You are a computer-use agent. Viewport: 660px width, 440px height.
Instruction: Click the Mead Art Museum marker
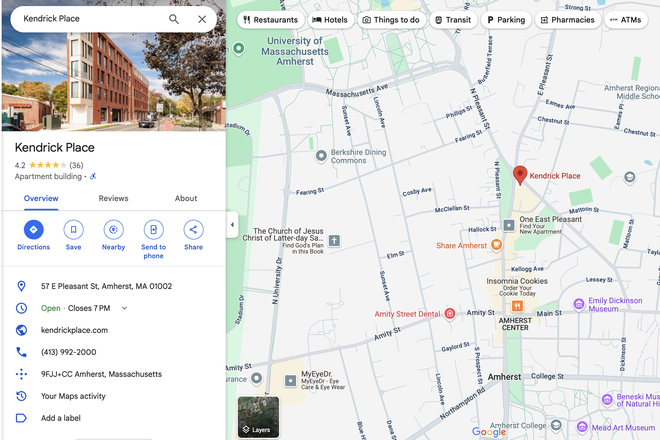pos(582,427)
